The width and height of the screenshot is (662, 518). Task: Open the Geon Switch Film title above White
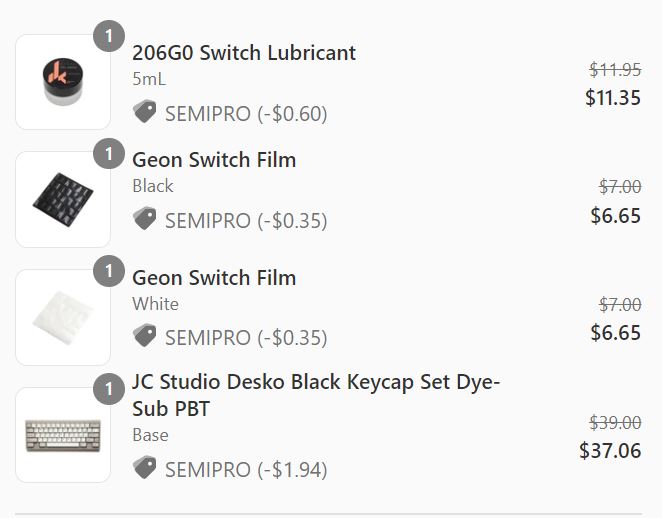tap(214, 277)
